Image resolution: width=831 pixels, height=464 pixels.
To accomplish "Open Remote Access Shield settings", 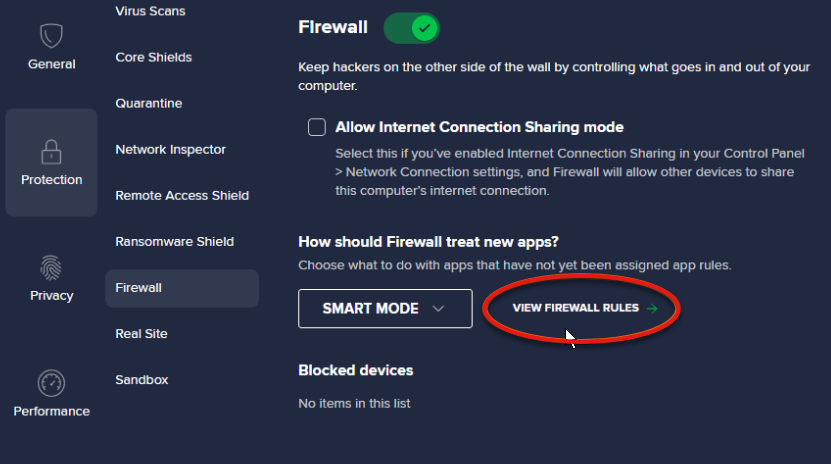I will click(x=181, y=195).
